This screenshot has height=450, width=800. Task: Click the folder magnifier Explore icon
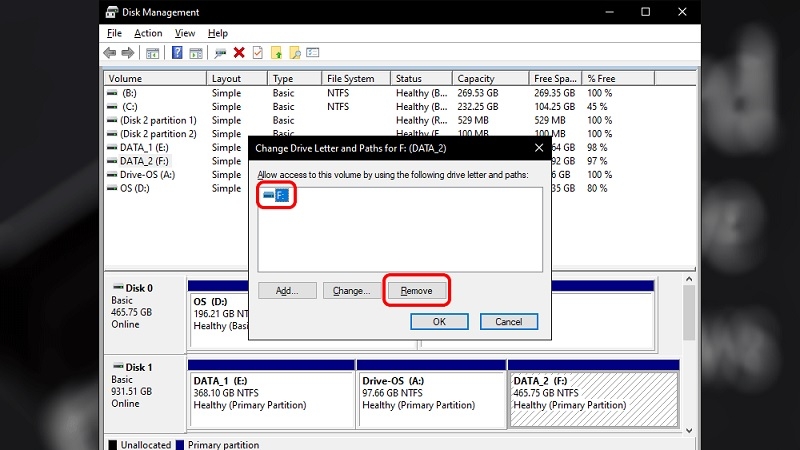[295, 53]
